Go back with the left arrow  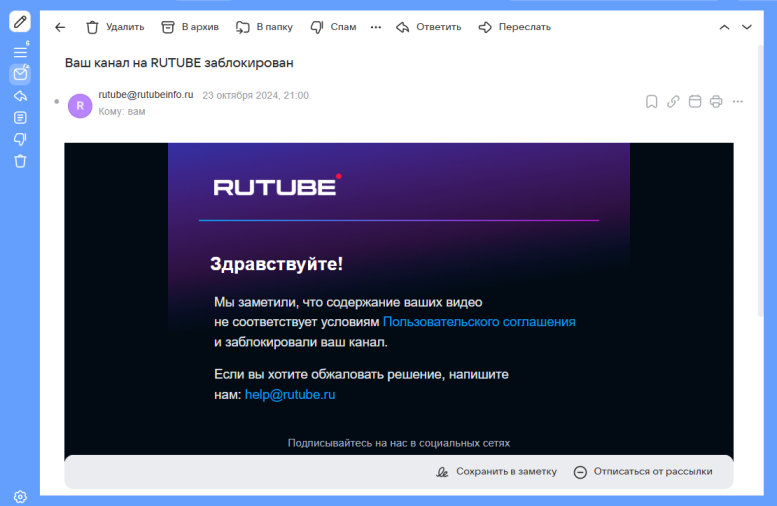tap(60, 27)
